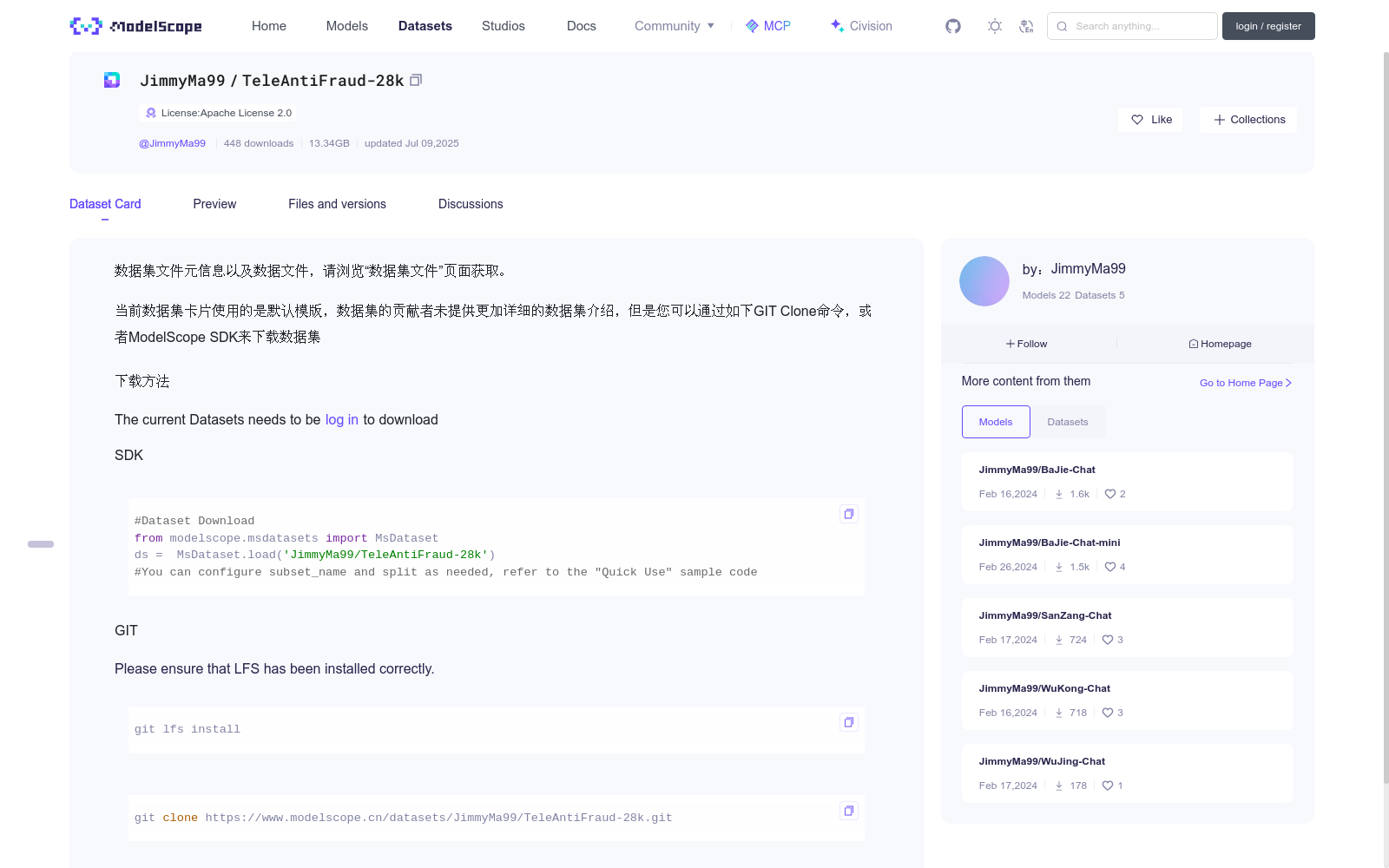The height and width of the screenshot is (868, 1389).
Task: Toggle the light/dark theme sun icon
Action: click(x=995, y=26)
